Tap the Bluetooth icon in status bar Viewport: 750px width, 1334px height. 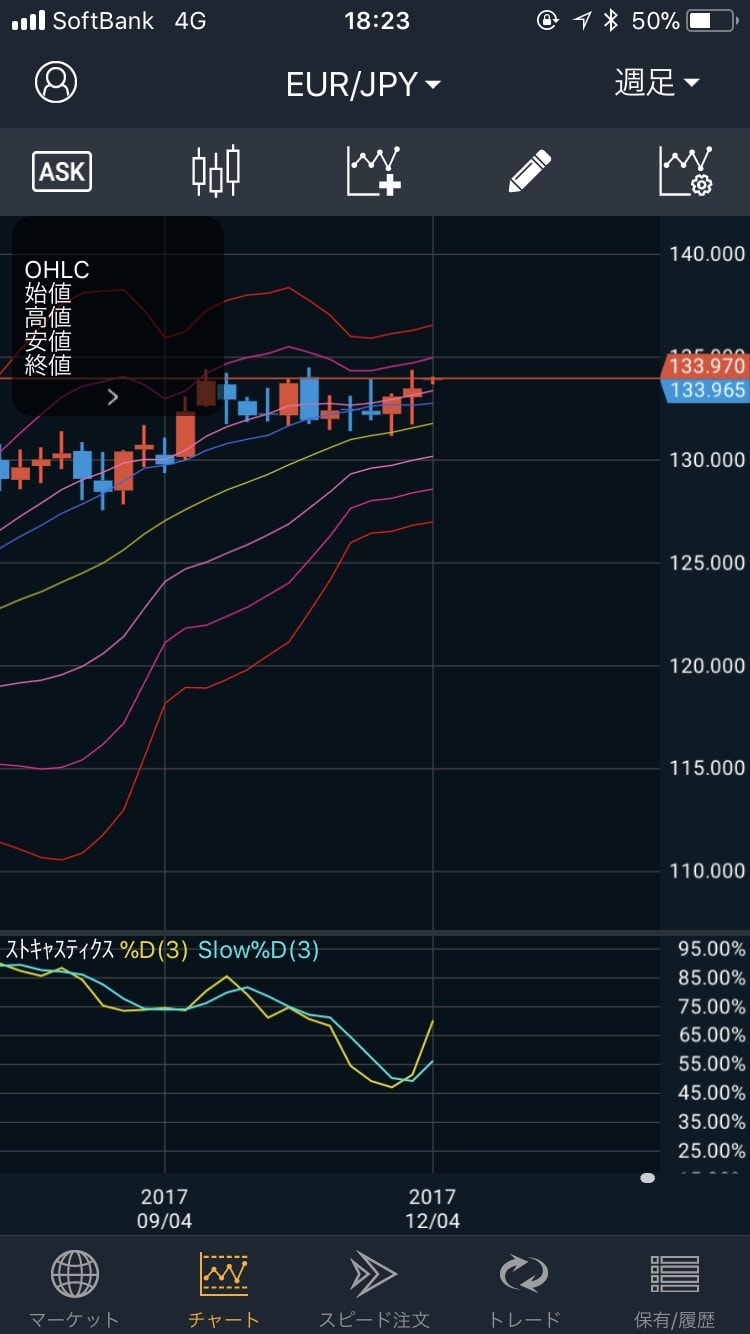click(612, 21)
